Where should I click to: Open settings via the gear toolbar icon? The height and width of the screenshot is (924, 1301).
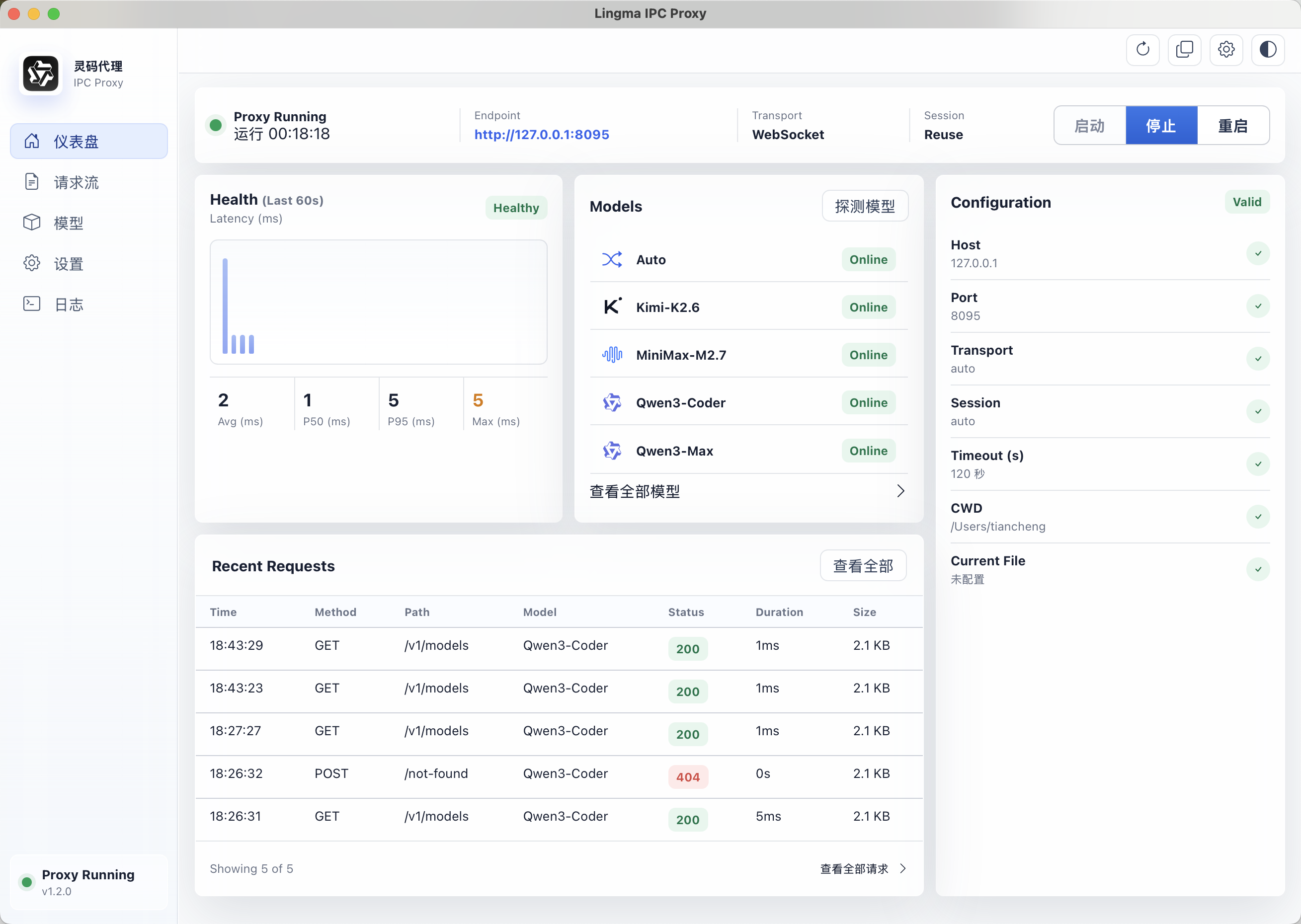click(x=1226, y=50)
